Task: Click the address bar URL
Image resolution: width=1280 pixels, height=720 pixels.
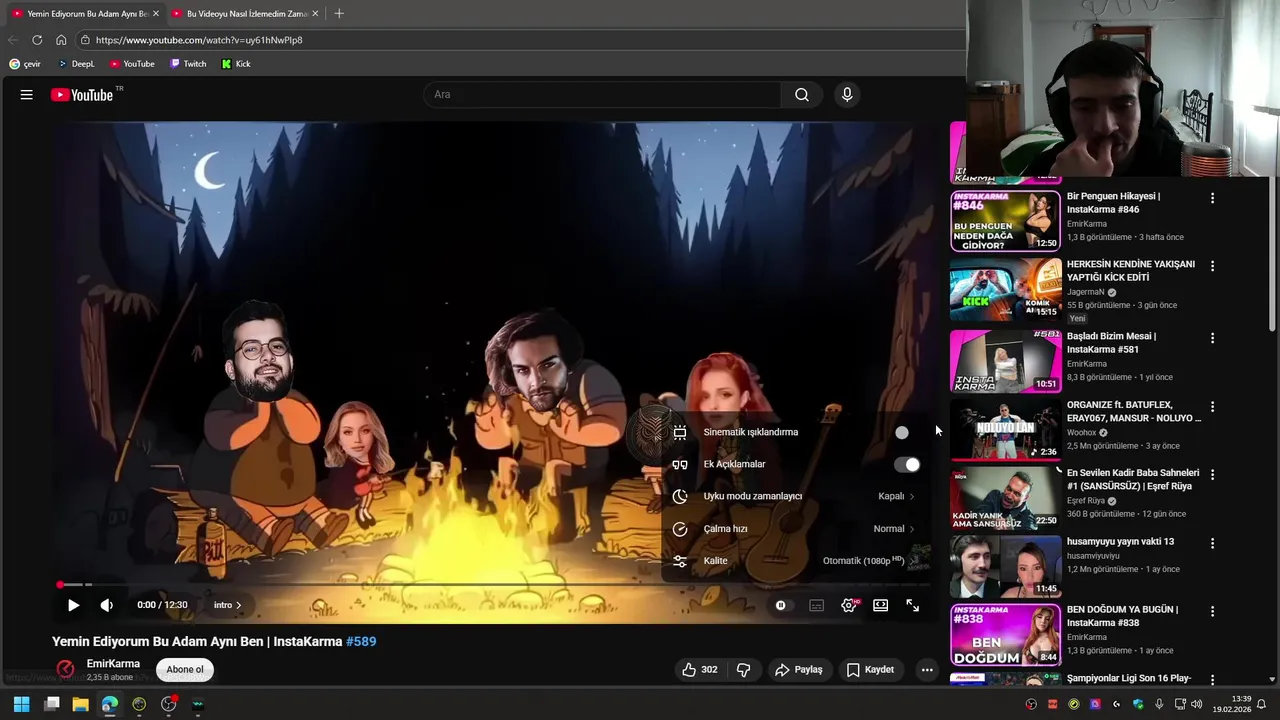Action: point(199,40)
